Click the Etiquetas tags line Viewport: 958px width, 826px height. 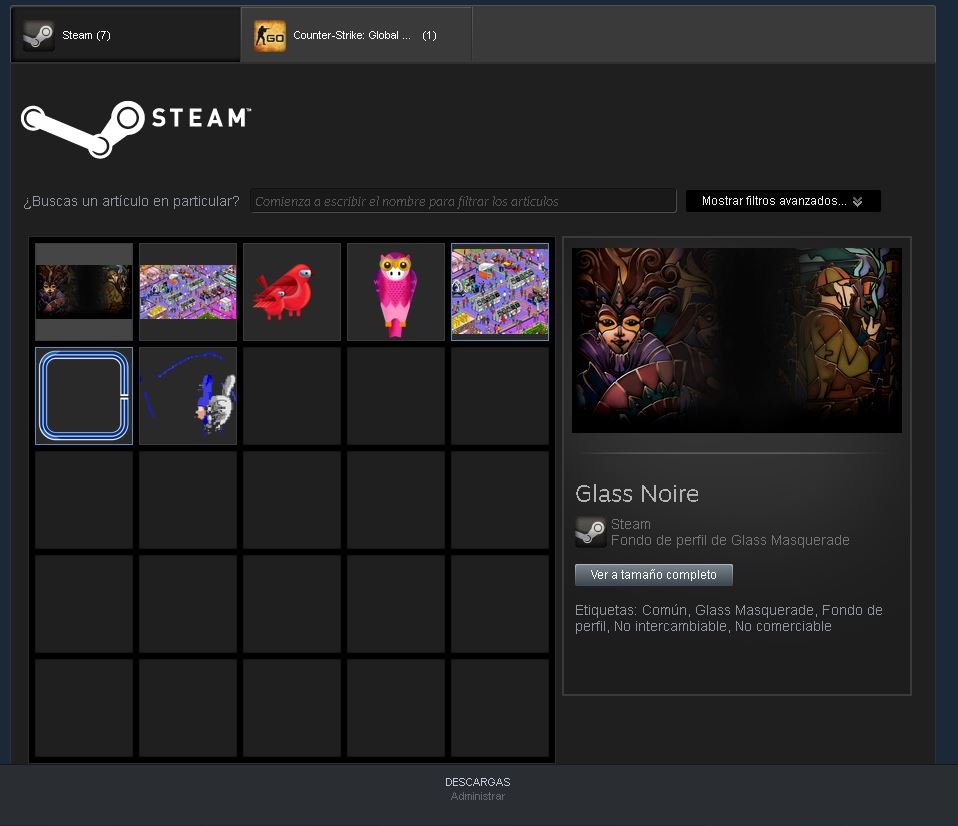tap(729, 618)
